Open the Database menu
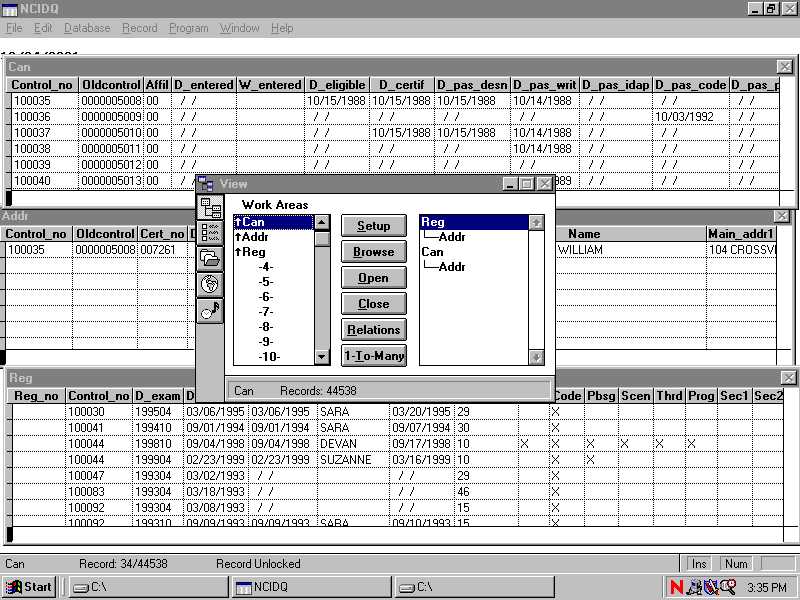The width and height of the screenshot is (800, 600). pos(87,28)
